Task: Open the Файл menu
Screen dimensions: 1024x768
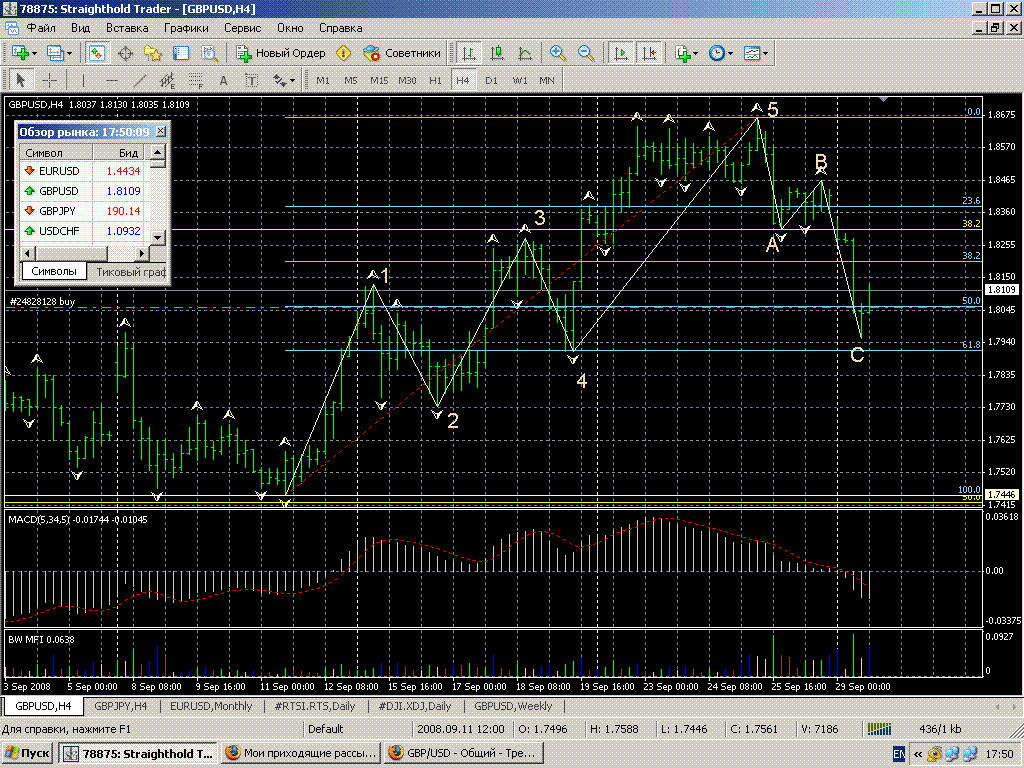Action: pyautogui.click(x=41, y=28)
